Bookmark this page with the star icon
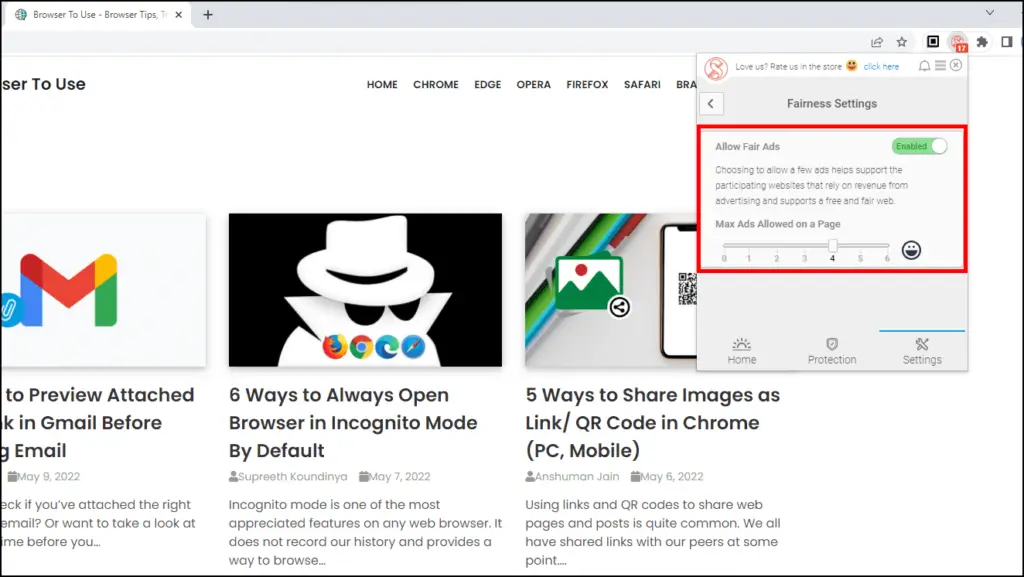This screenshot has width=1024, height=577. click(x=902, y=42)
